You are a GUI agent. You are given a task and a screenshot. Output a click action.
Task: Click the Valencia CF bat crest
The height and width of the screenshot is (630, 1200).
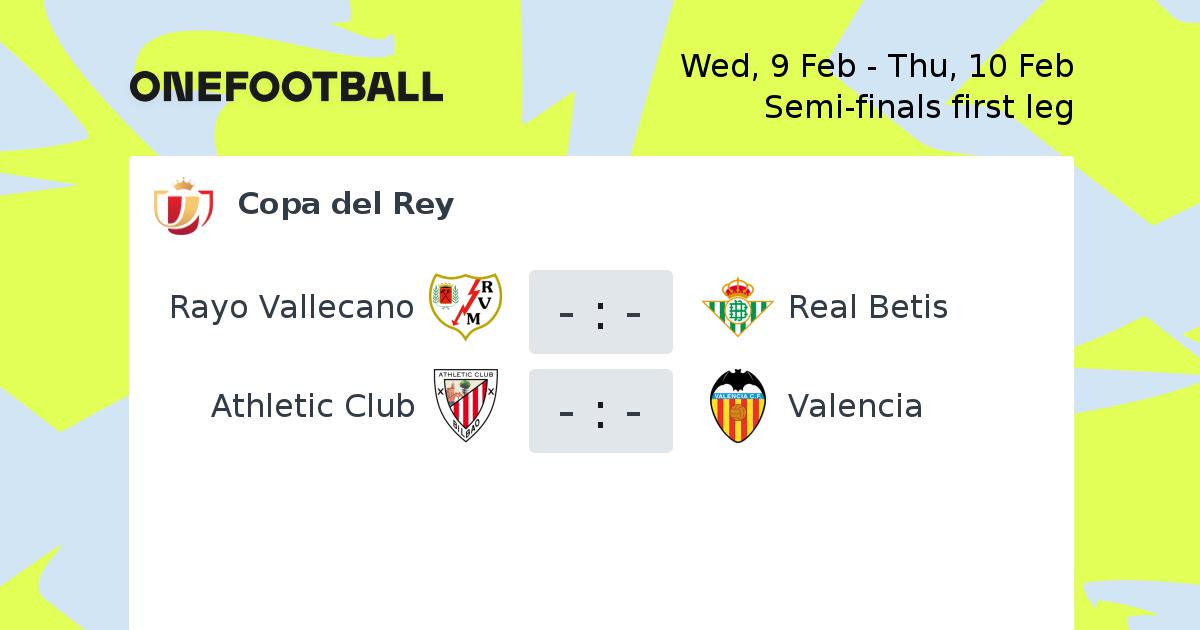click(x=737, y=406)
